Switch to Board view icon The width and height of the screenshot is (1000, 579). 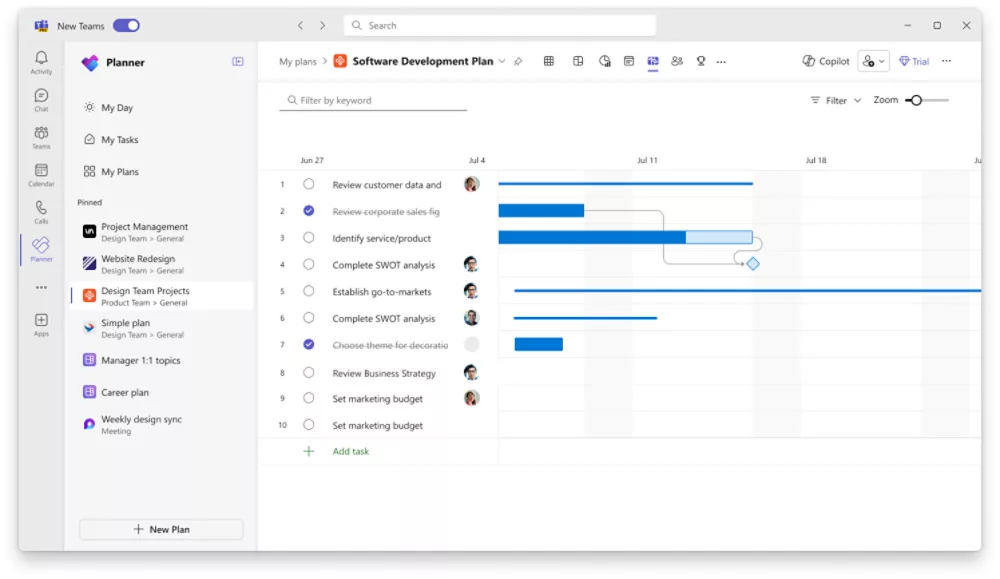(578, 61)
